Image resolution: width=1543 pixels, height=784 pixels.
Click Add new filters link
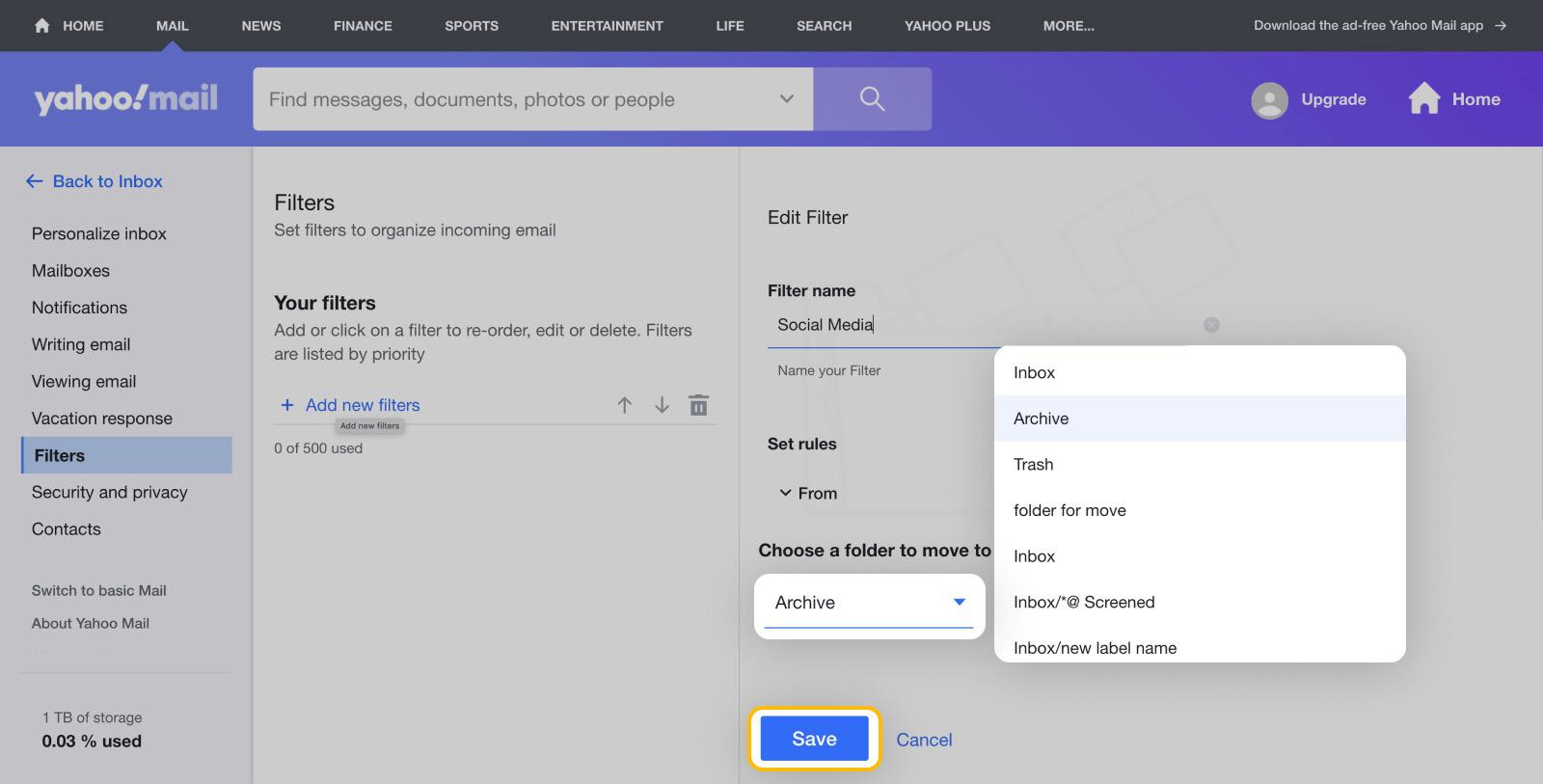(363, 405)
